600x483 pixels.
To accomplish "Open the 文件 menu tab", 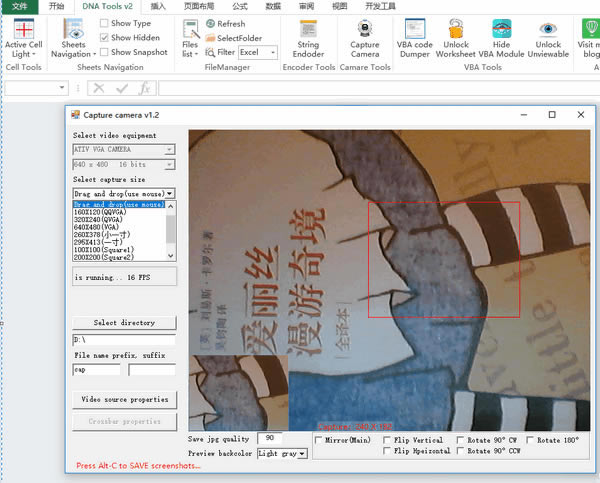I will click(20, 7).
